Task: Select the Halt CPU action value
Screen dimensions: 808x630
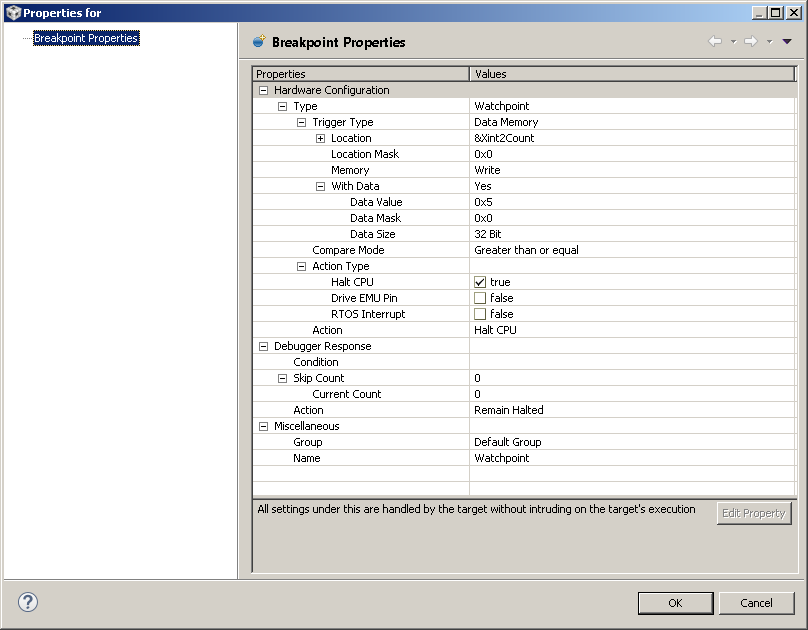Action: tap(495, 330)
